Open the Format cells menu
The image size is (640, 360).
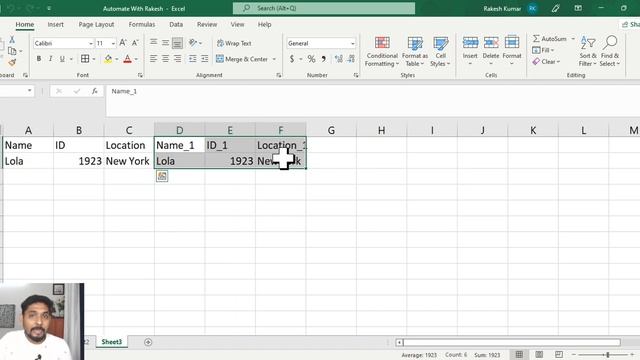pyautogui.click(x=512, y=50)
